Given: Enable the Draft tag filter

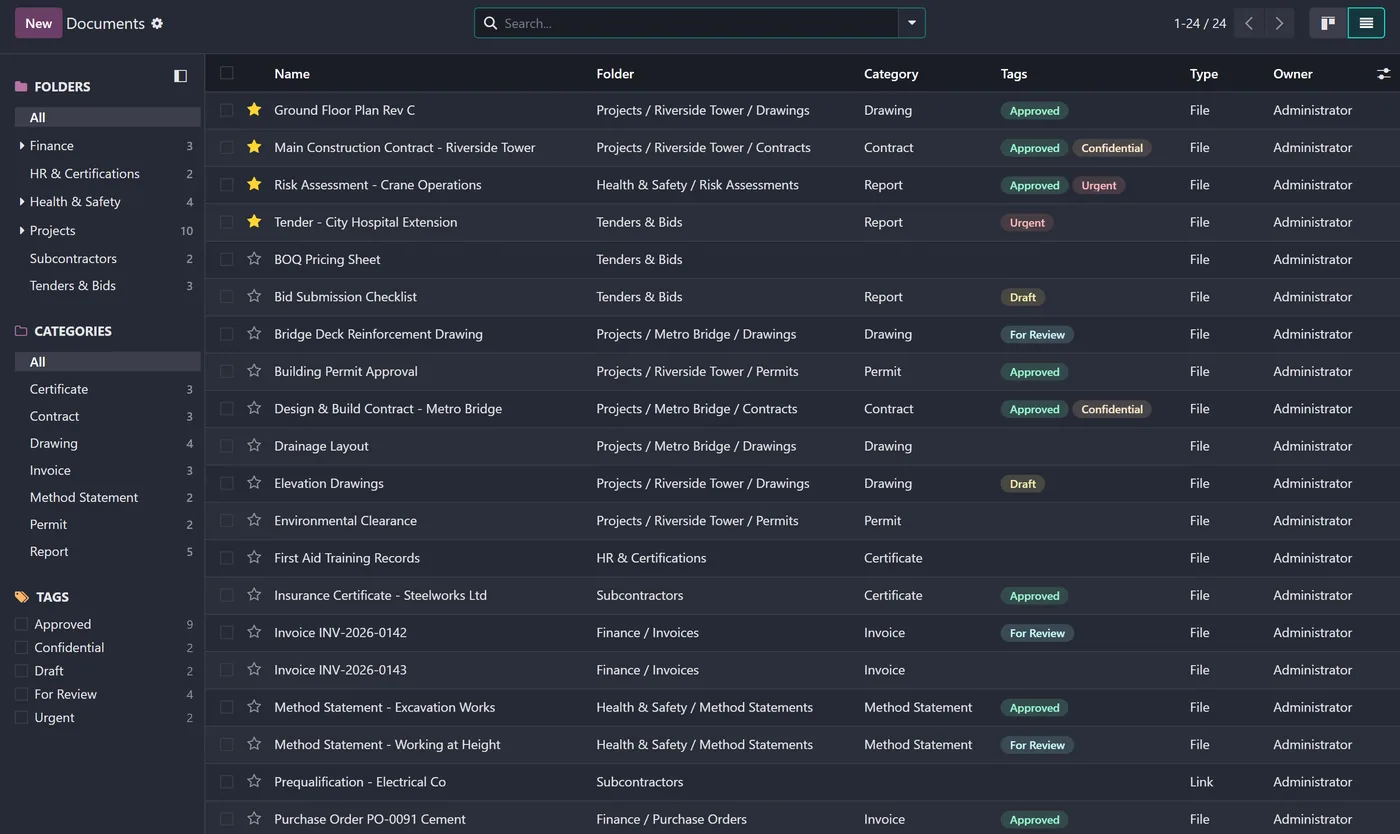Looking at the screenshot, I should [x=21, y=671].
